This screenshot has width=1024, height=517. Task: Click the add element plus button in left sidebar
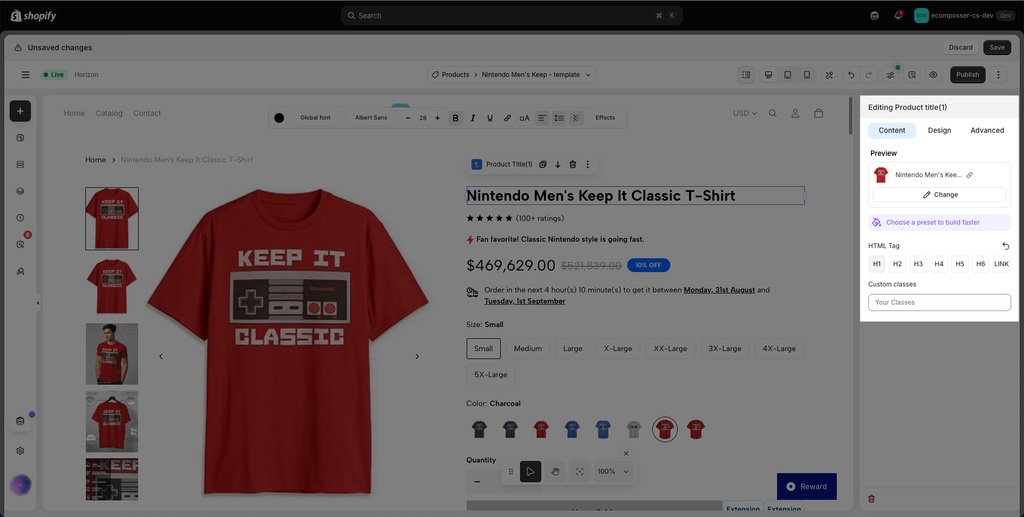click(x=20, y=111)
